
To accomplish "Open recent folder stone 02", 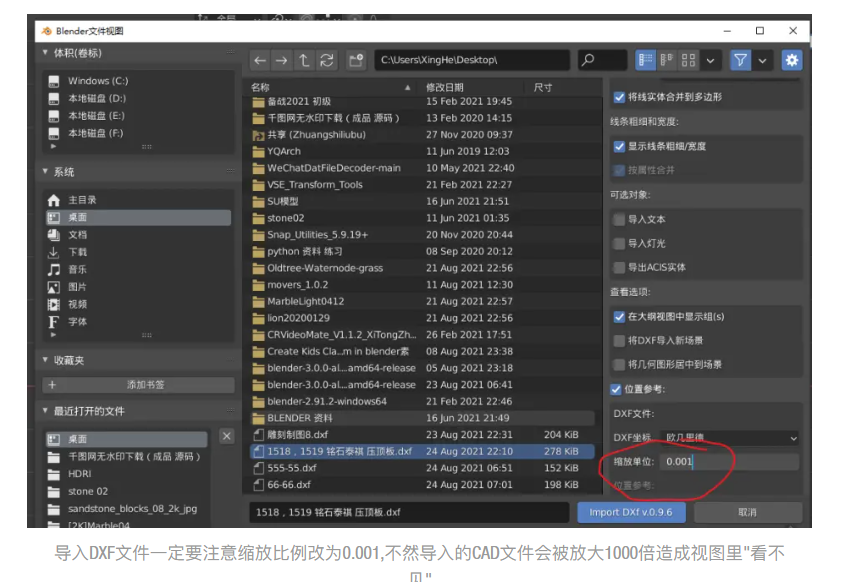I will click(x=127, y=492).
